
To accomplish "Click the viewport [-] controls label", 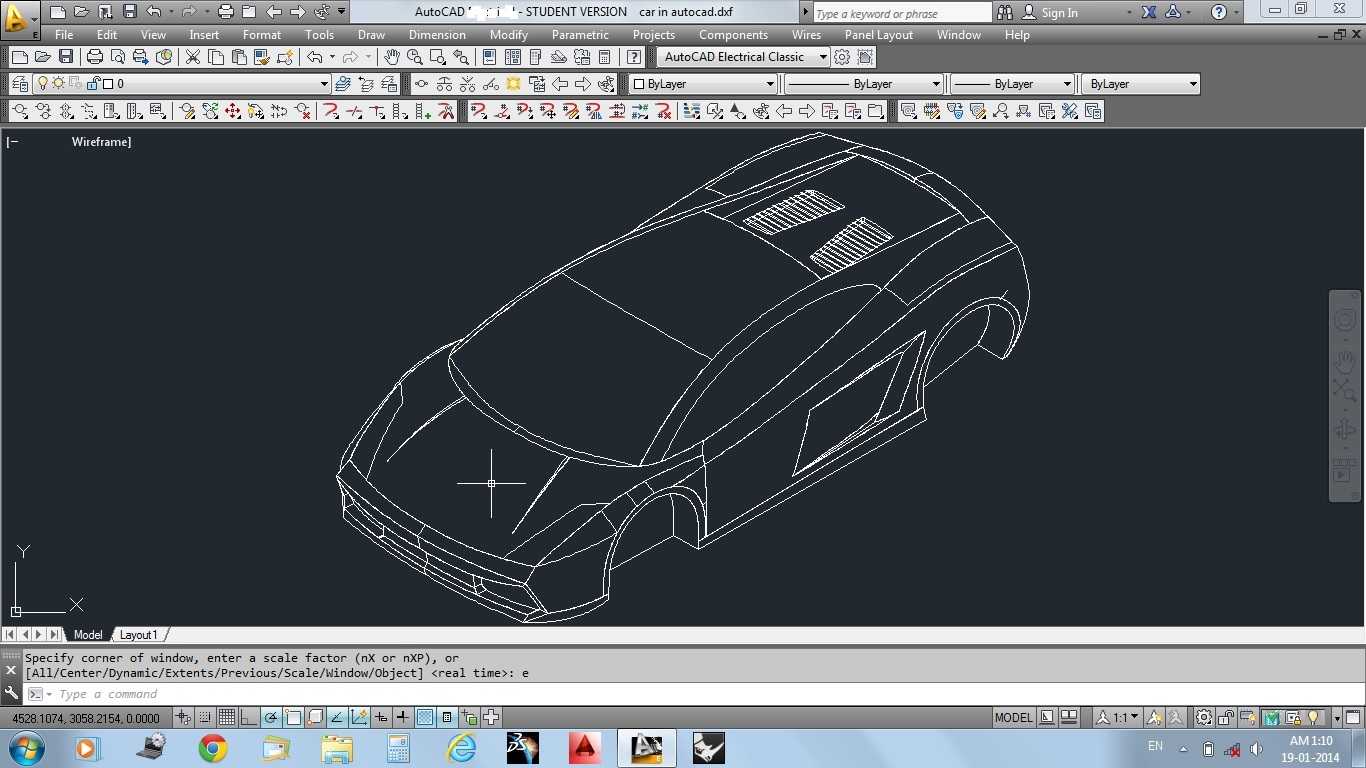I will 13,142.
